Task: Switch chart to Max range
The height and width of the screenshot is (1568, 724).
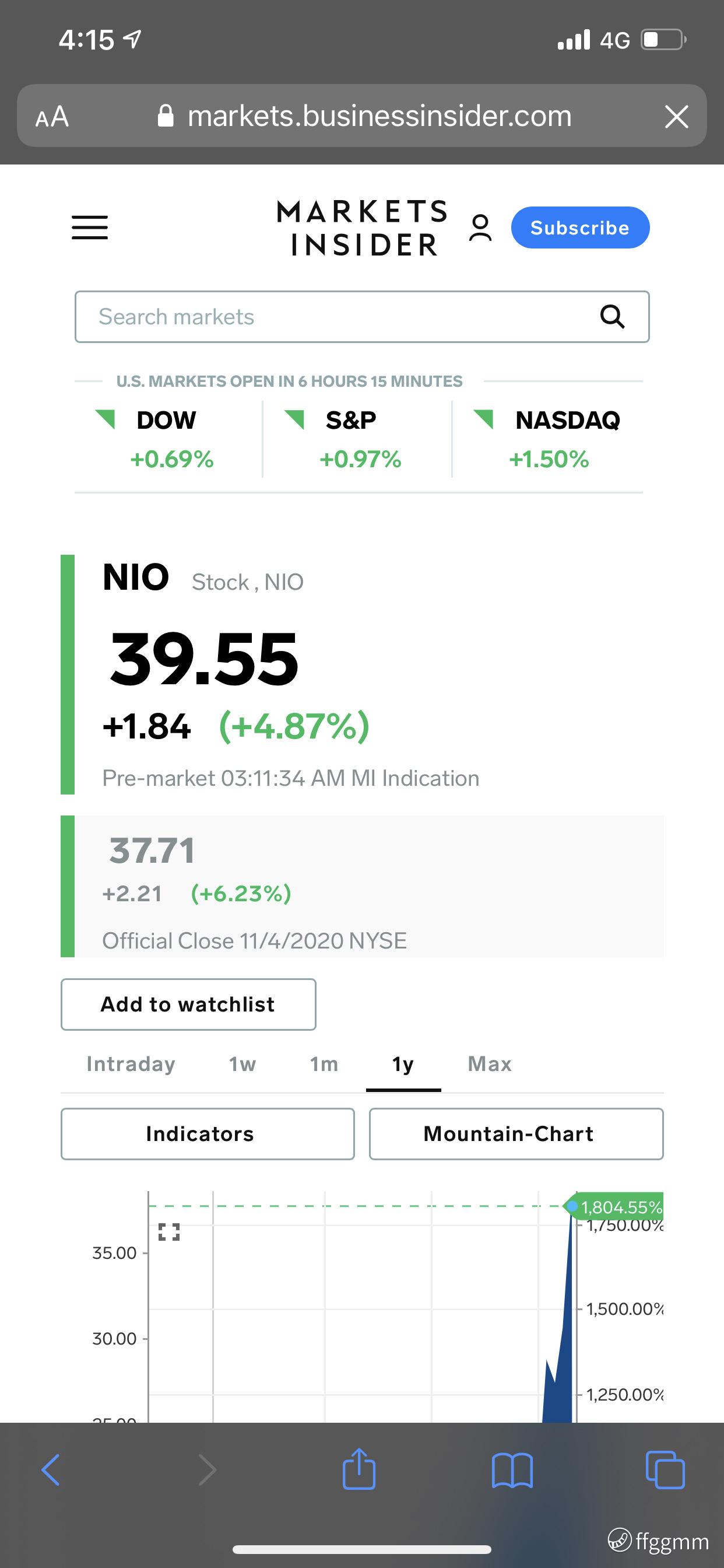Action: [490, 1063]
